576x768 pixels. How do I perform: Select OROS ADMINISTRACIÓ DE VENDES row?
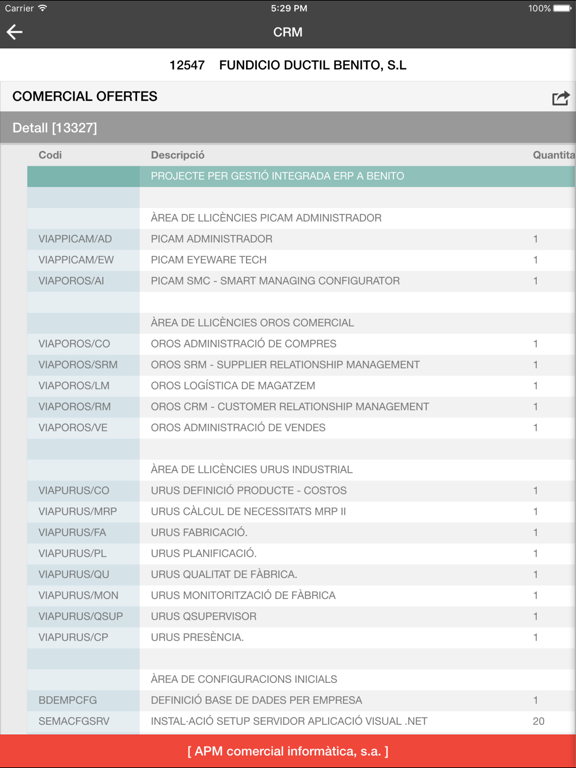click(x=301, y=428)
